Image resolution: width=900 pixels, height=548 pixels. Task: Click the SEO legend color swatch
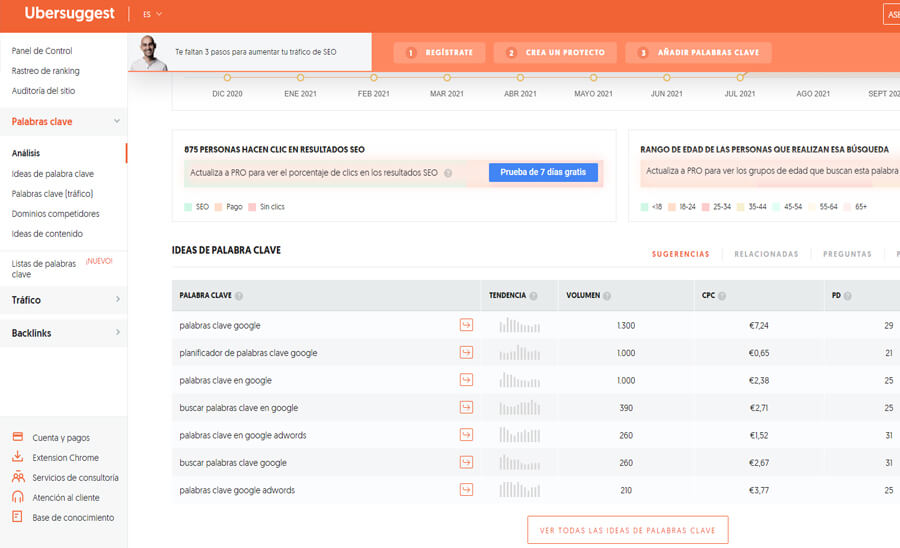coord(188,207)
